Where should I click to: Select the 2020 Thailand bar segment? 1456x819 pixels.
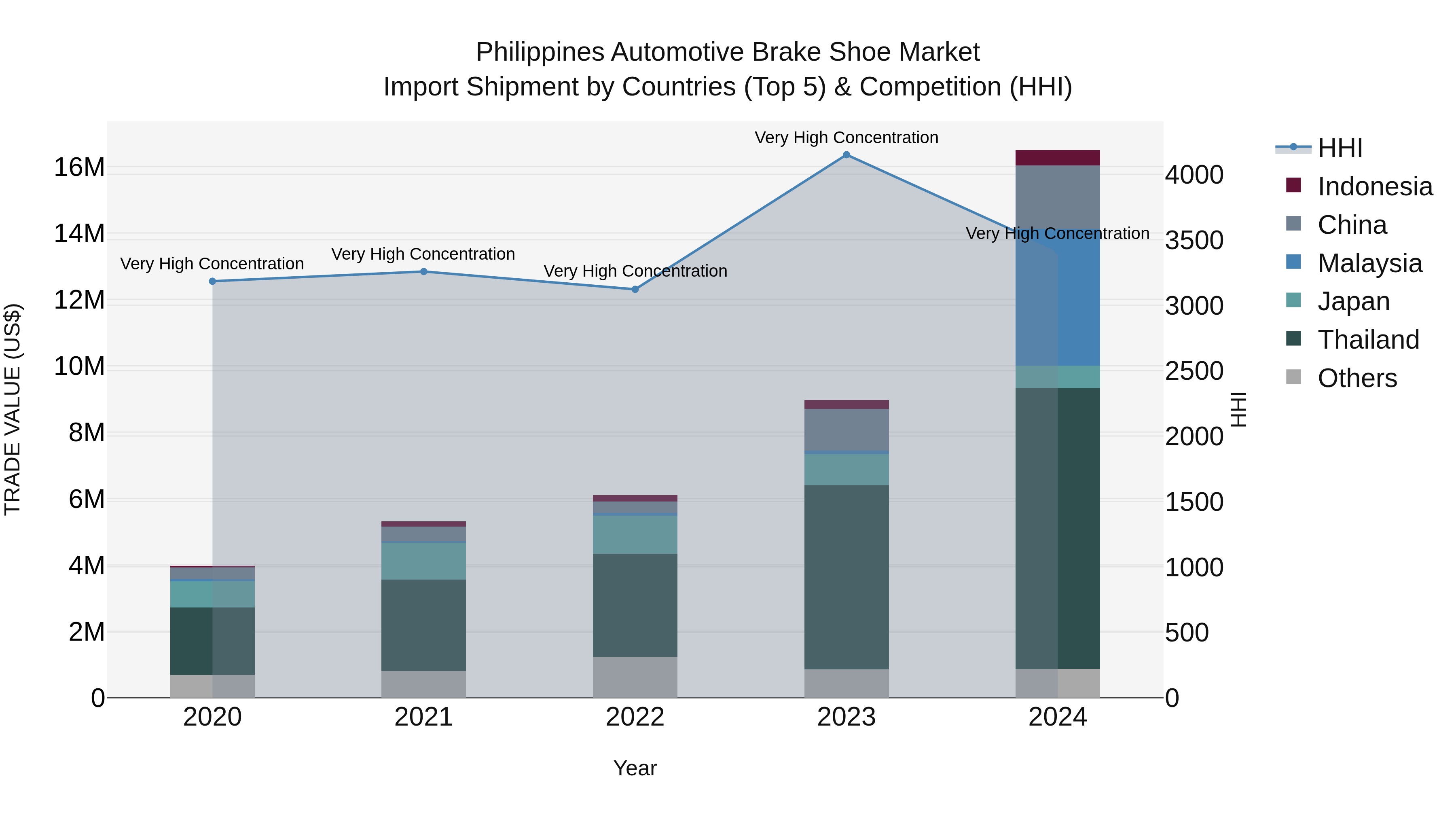[212, 641]
